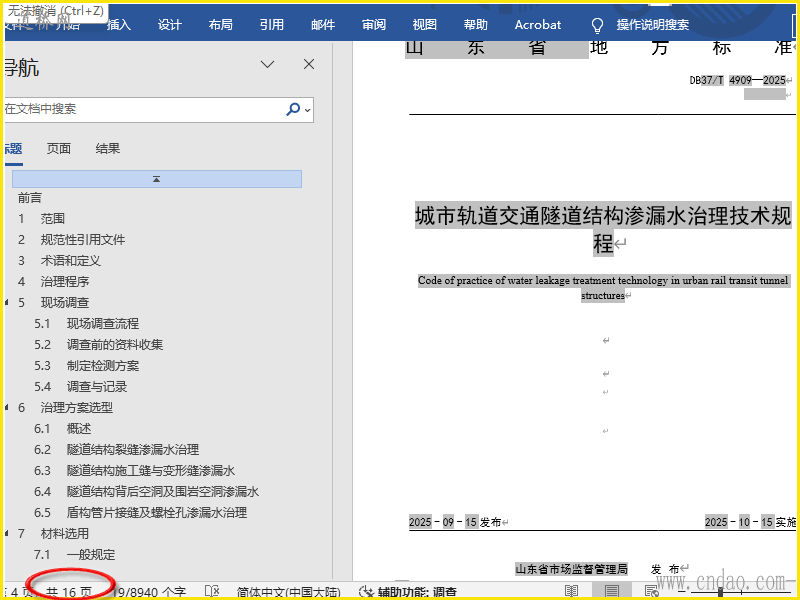This screenshot has width=800, height=600.
Task: Click the 2025-10-15 实施 date text
Action: [751, 522]
